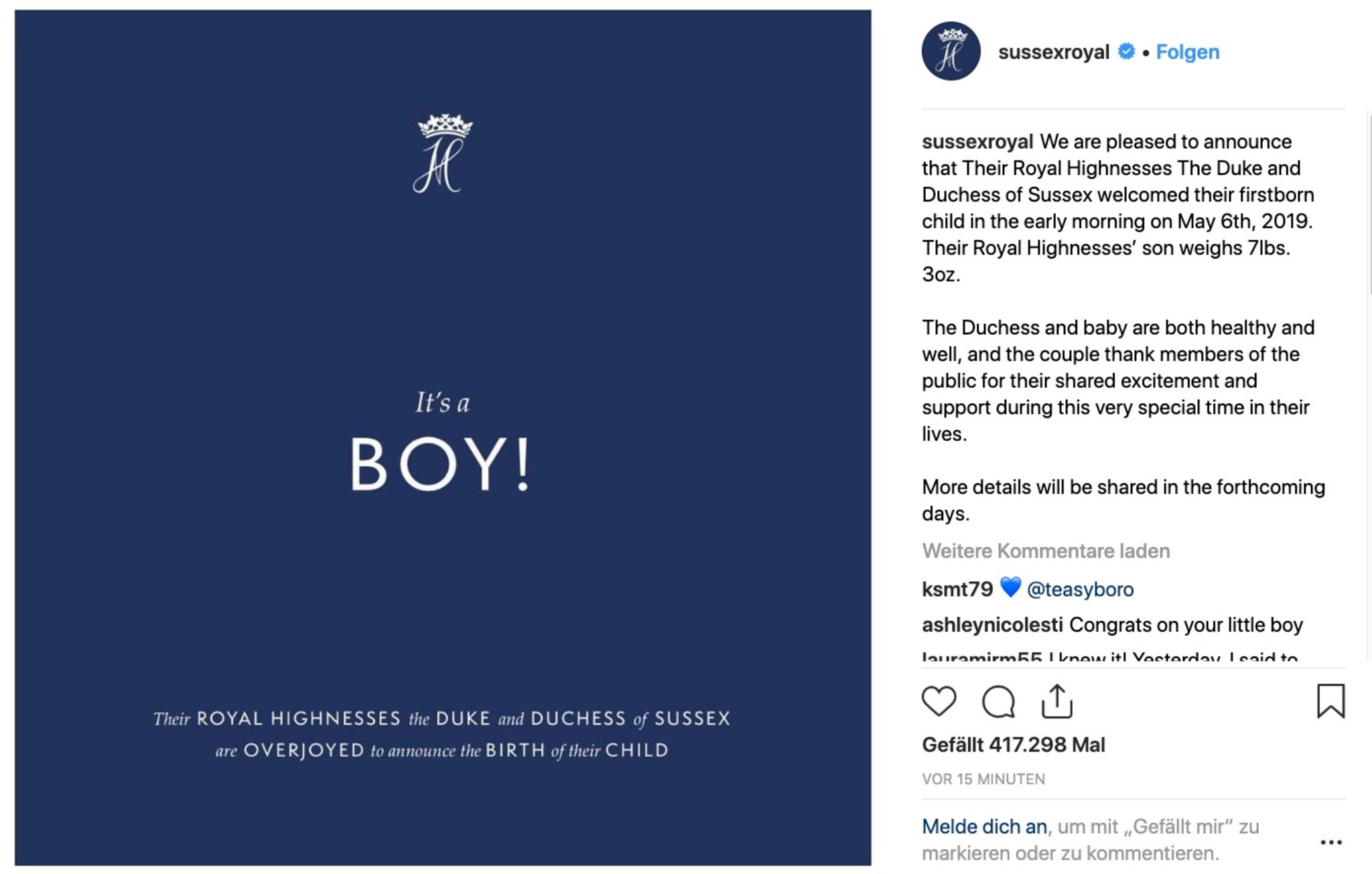1372x874 pixels.
Task: Like the post with the heart icon
Action: point(939,701)
